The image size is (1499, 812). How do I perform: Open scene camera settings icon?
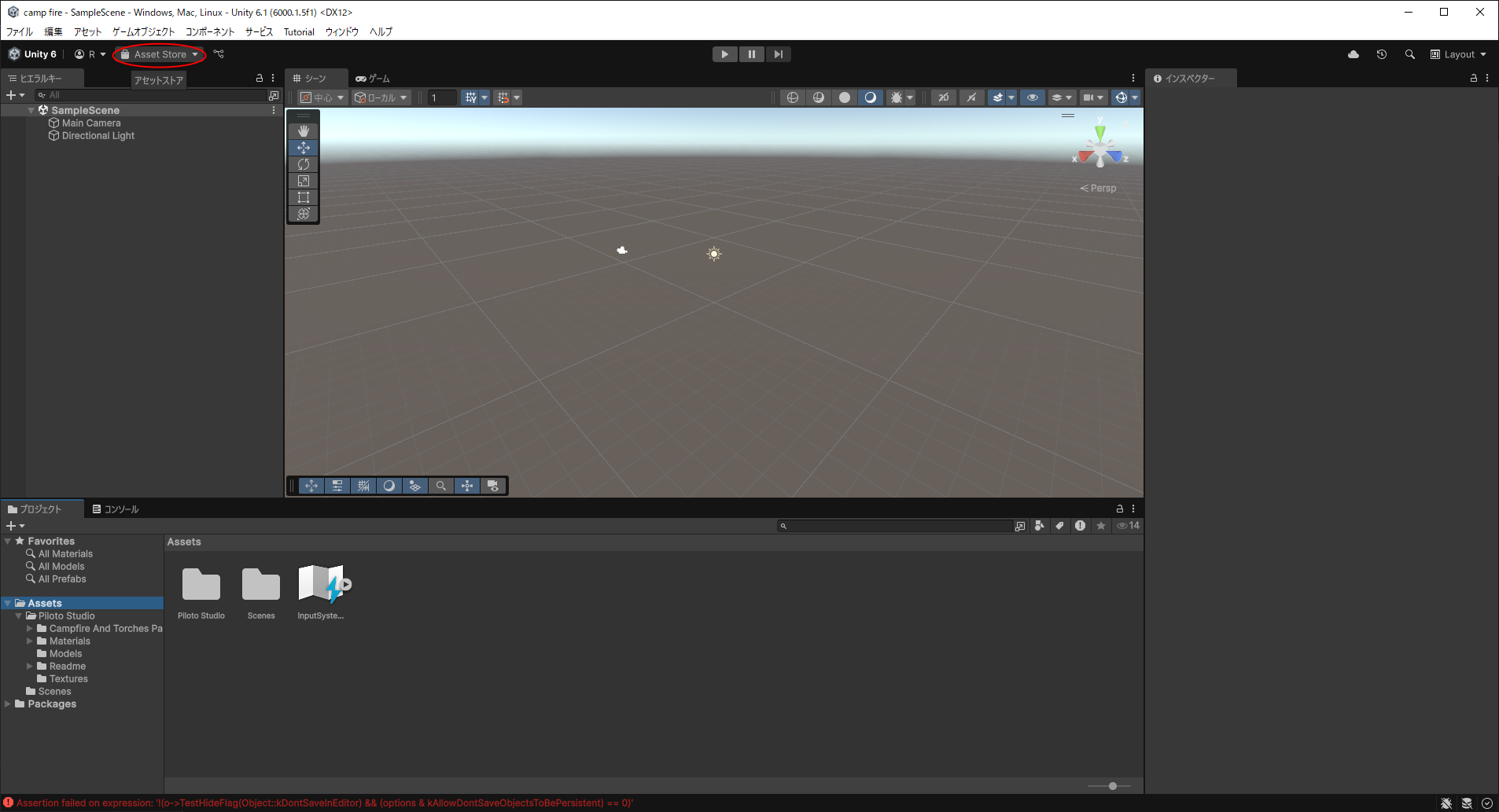point(1088,97)
